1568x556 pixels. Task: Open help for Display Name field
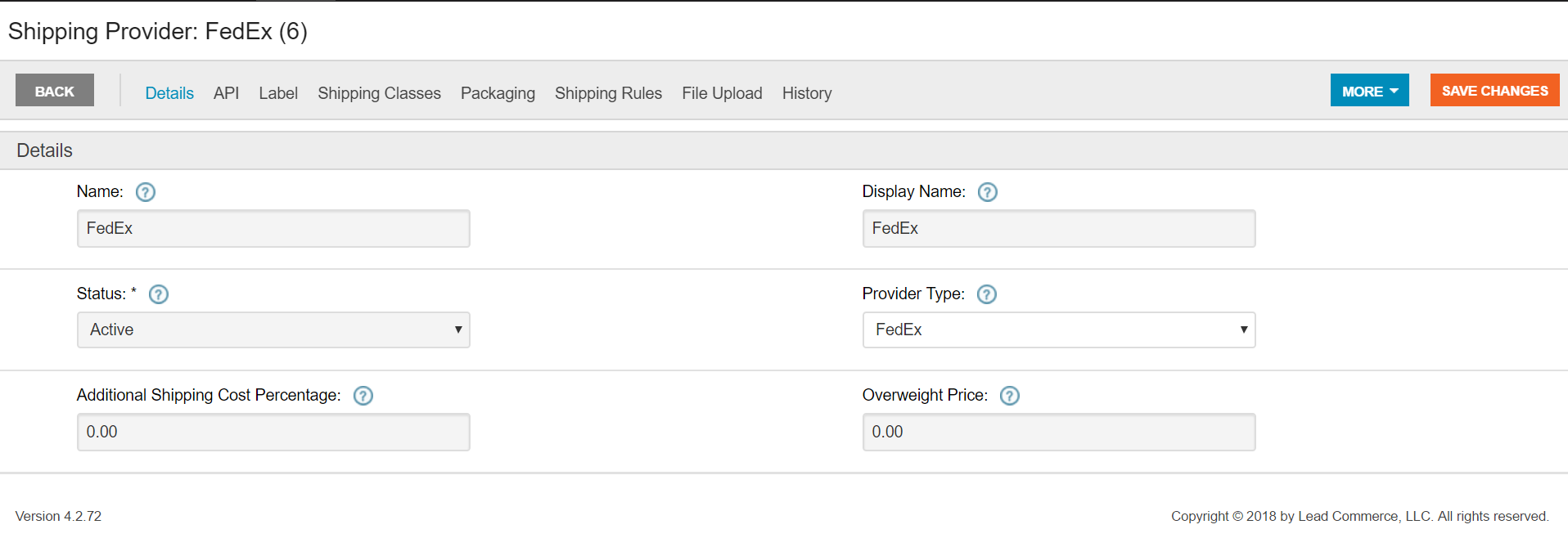[x=988, y=192]
